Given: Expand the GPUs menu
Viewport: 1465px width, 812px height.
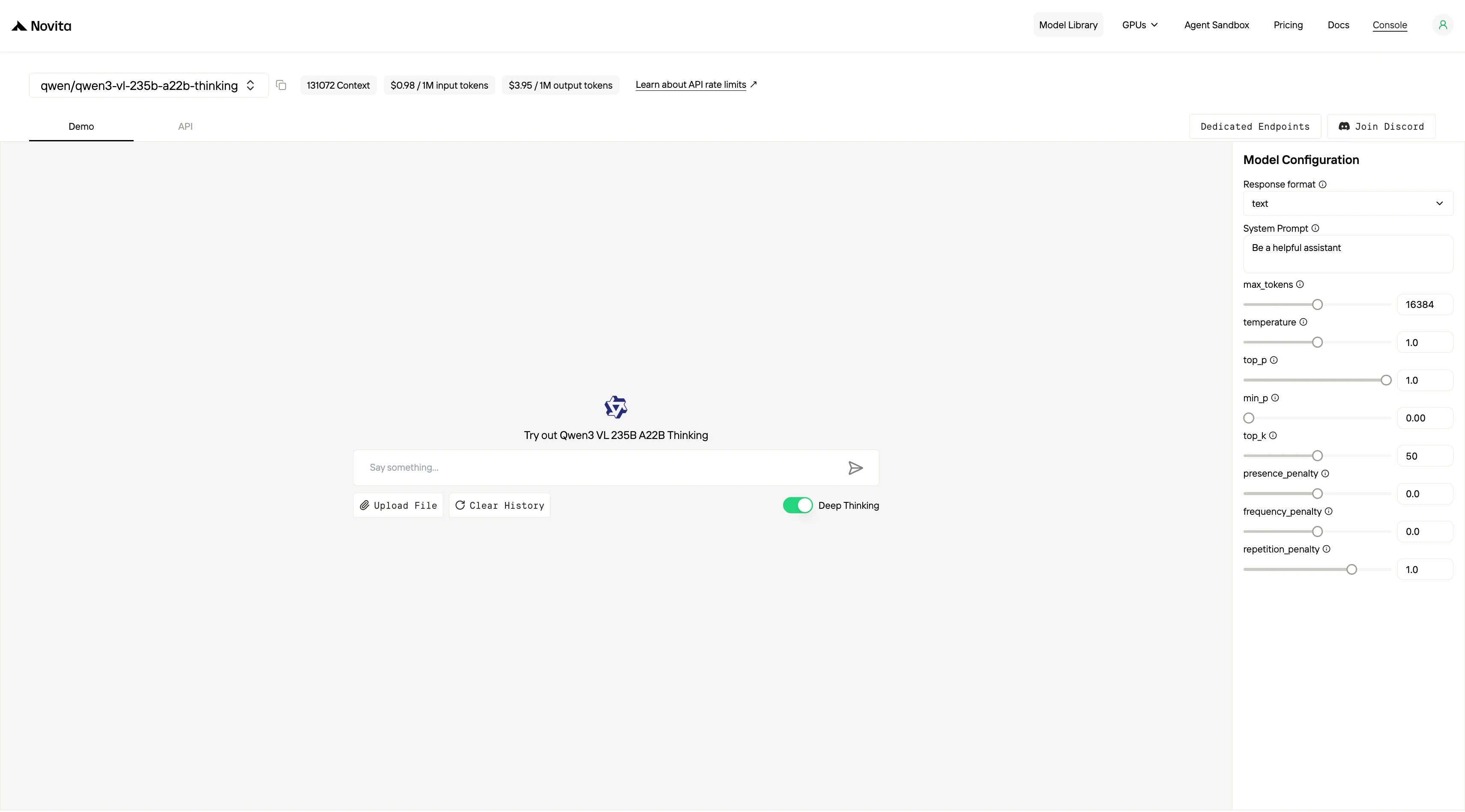Looking at the screenshot, I should [1140, 25].
